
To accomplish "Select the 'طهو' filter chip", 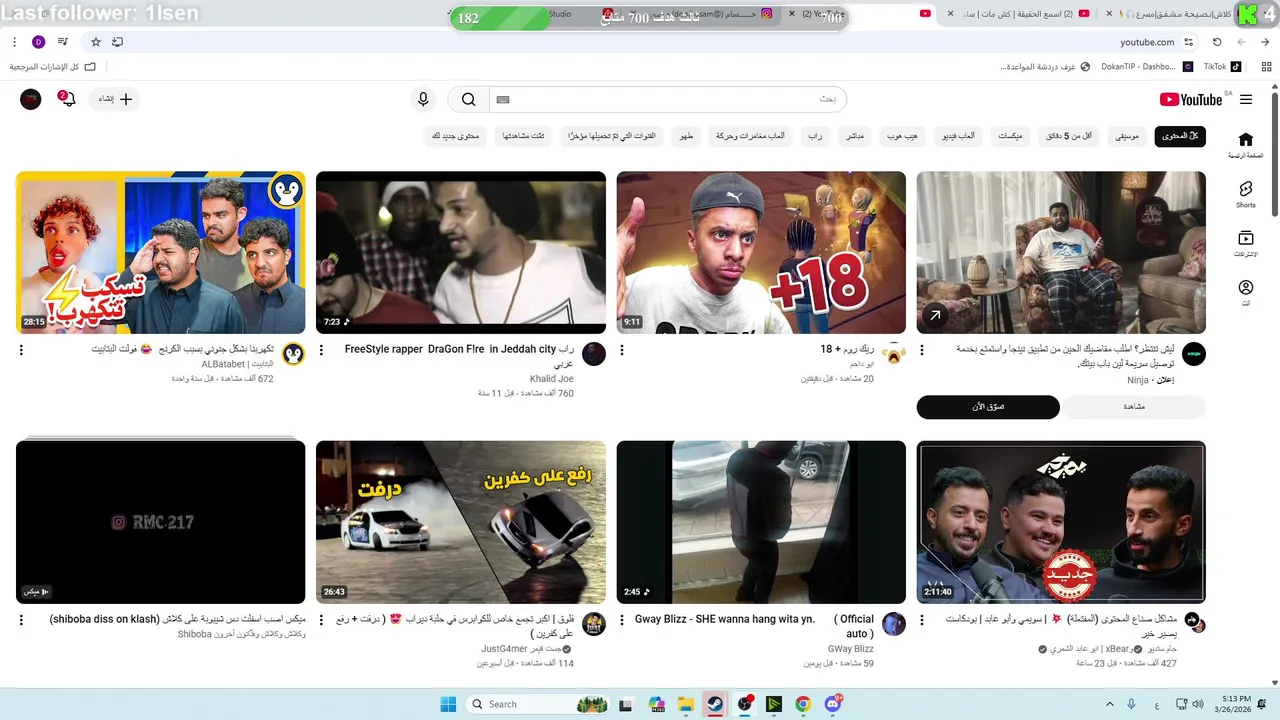I will click(x=686, y=136).
